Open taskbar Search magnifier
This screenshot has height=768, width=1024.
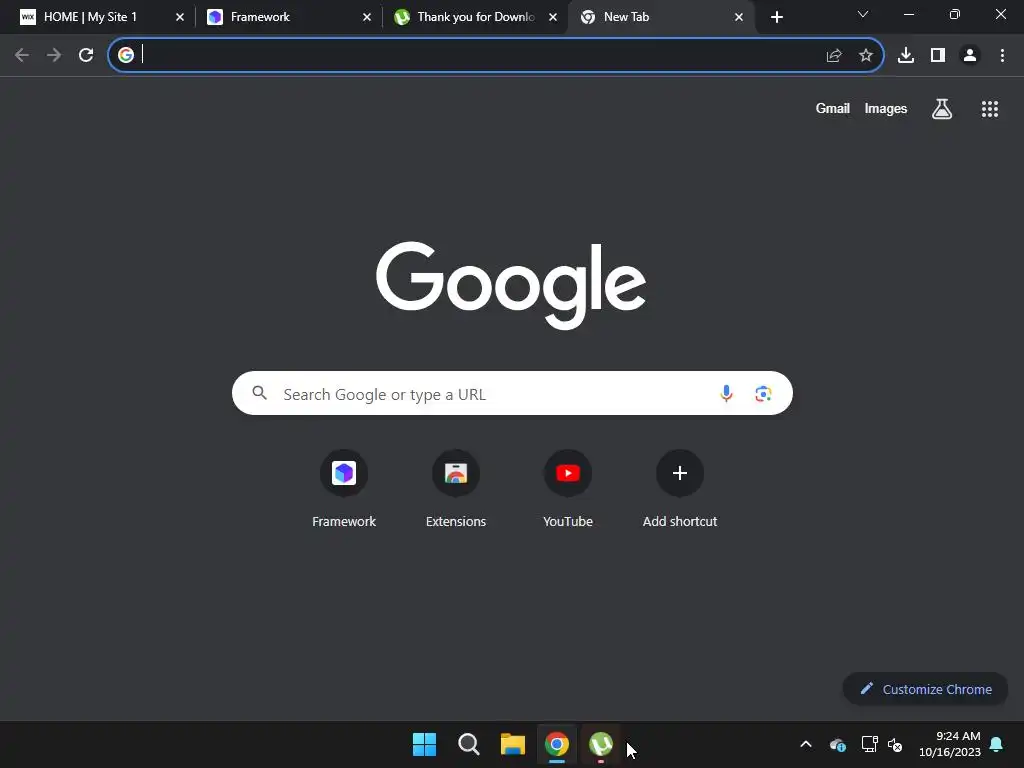(468, 744)
